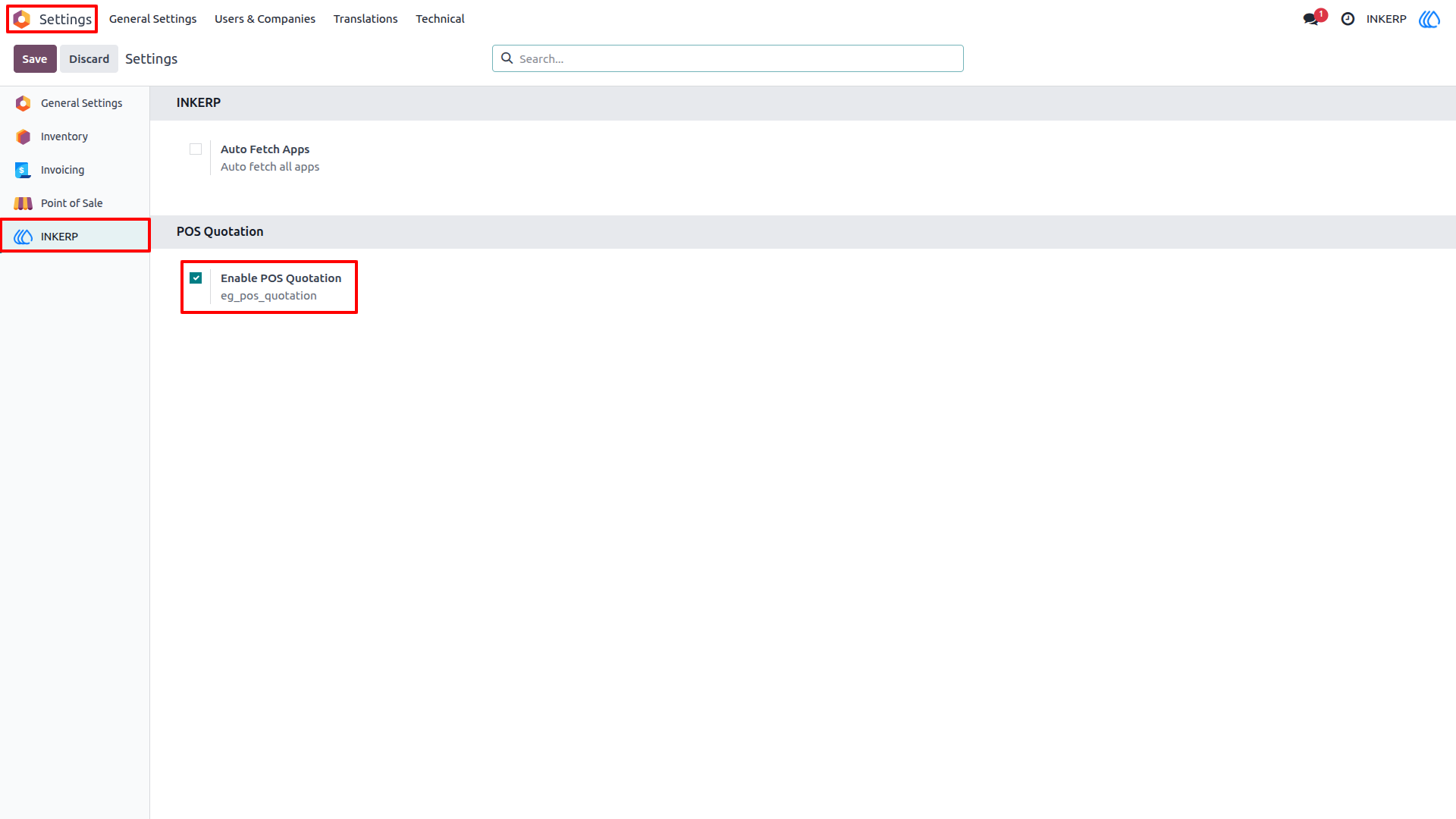Open the Users & Companies menu
Viewport: 1456px width, 819px height.
click(x=265, y=19)
